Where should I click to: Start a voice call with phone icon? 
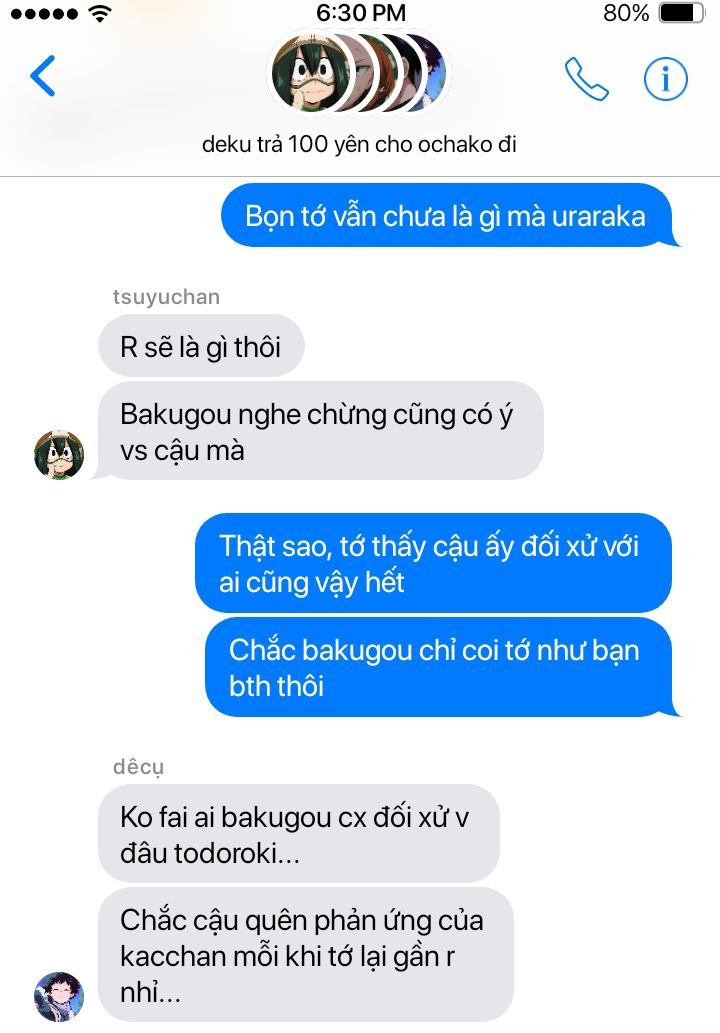pyautogui.click(x=586, y=79)
